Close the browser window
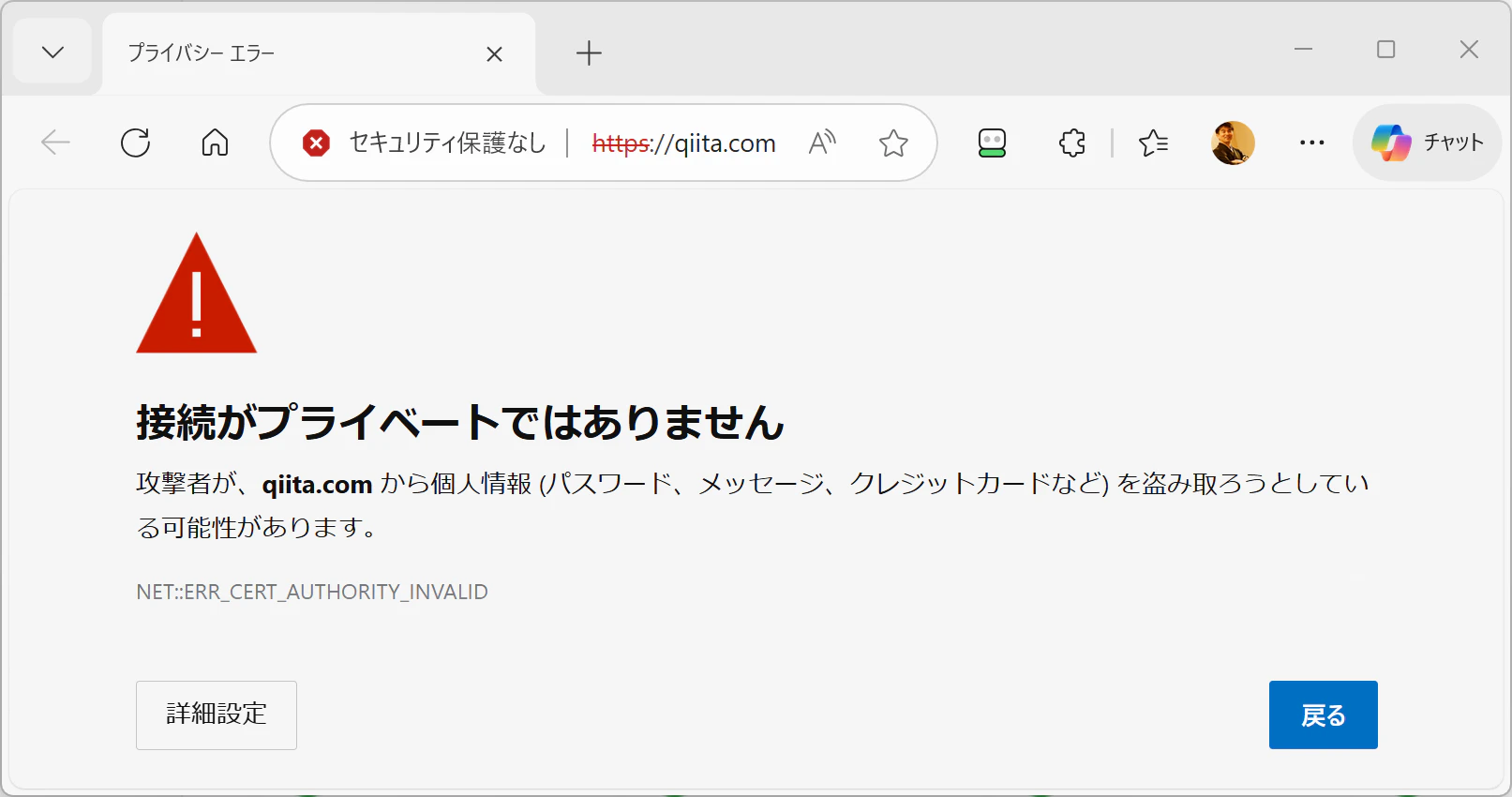 tap(1469, 50)
